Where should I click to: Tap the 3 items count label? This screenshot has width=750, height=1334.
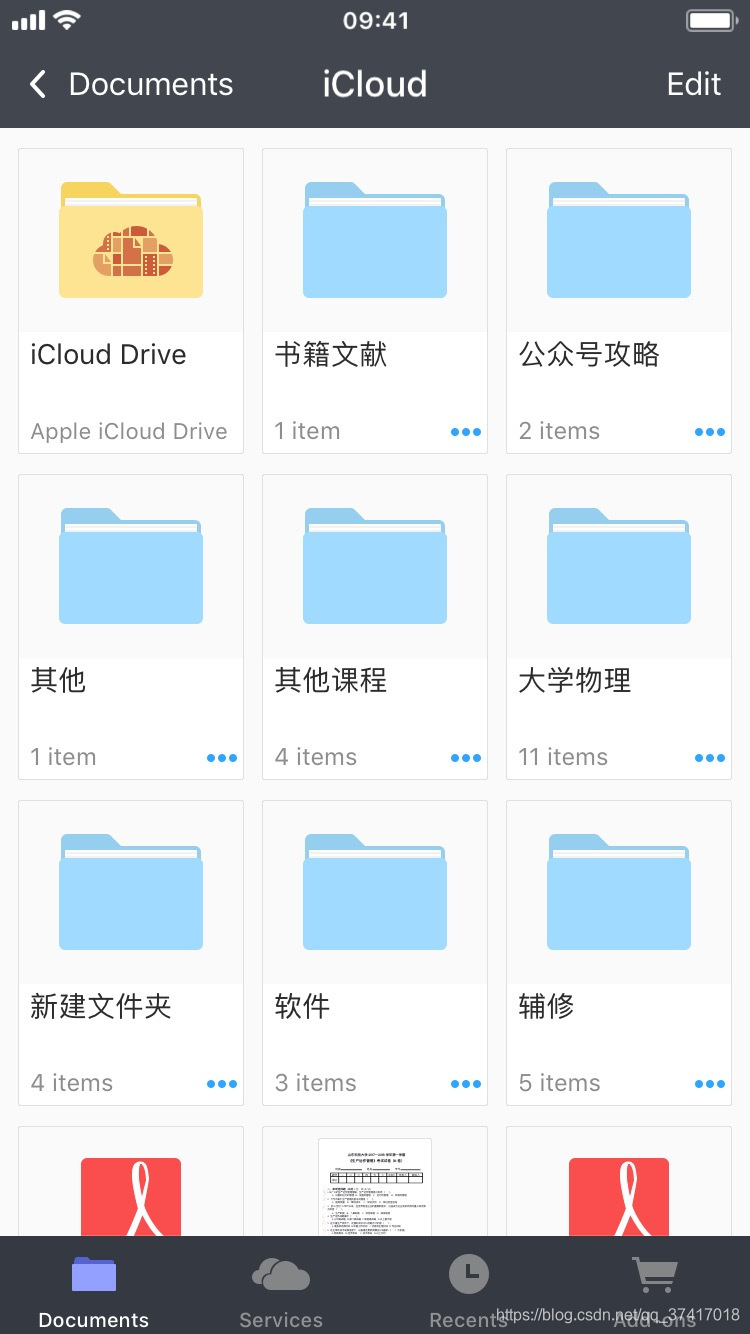[x=316, y=1083]
